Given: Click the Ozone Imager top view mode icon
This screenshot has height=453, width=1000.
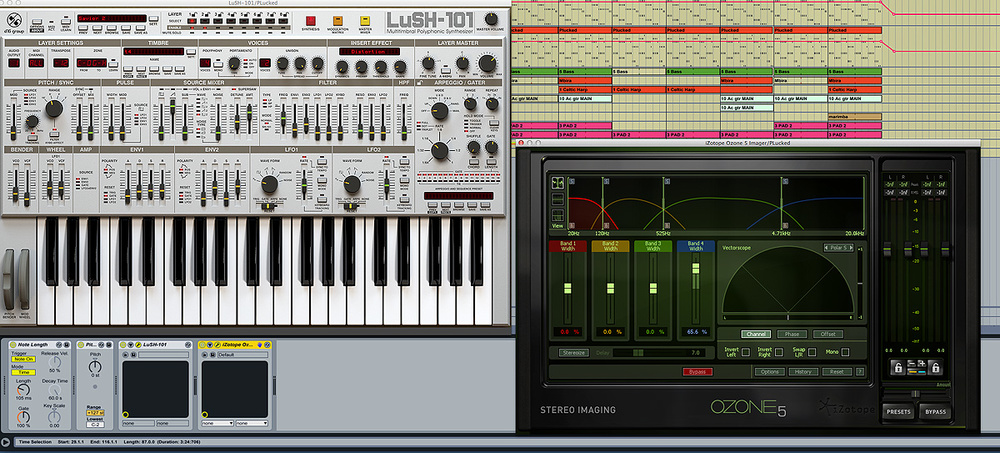Looking at the screenshot, I should pyautogui.click(x=557, y=182).
